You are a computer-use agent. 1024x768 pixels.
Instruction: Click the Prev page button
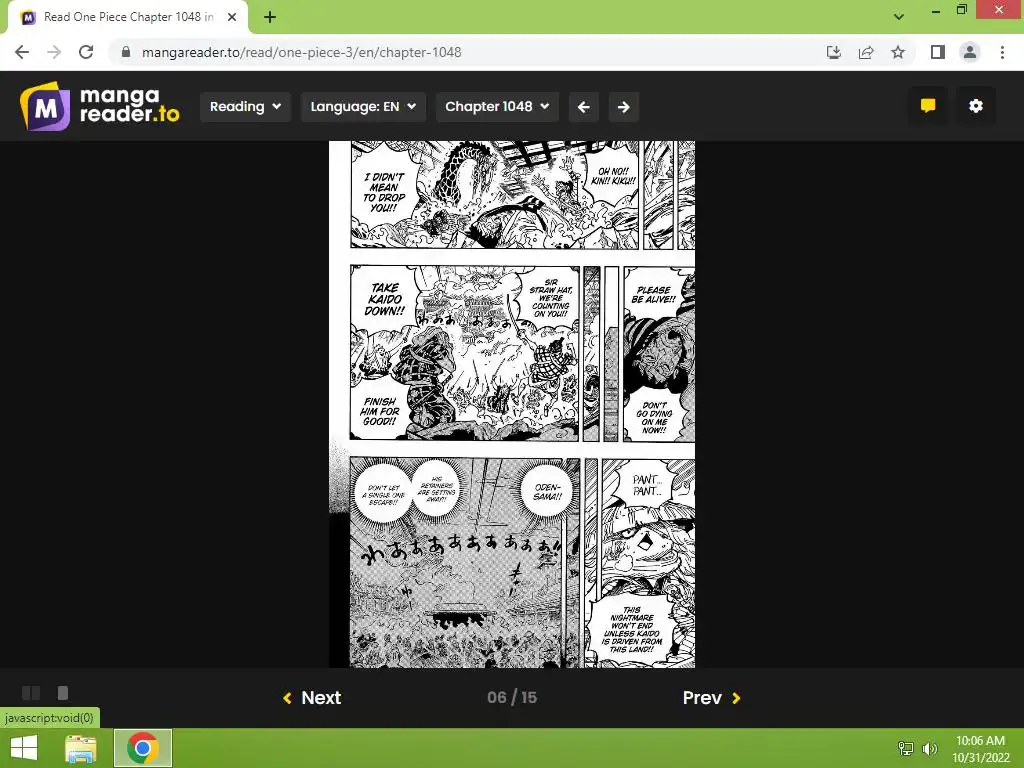click(x=712, y=697)
